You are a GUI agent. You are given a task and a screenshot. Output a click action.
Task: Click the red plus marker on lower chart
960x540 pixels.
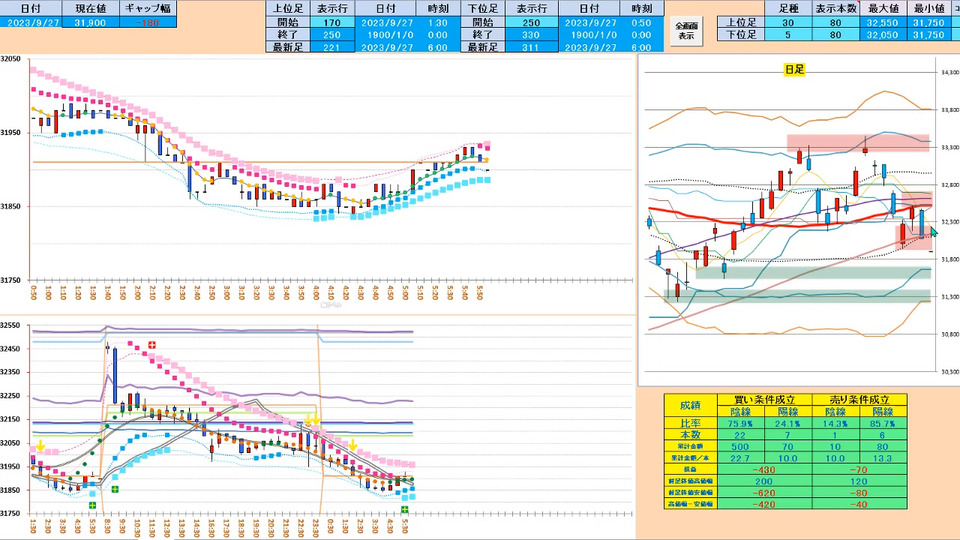coord(151,345)
